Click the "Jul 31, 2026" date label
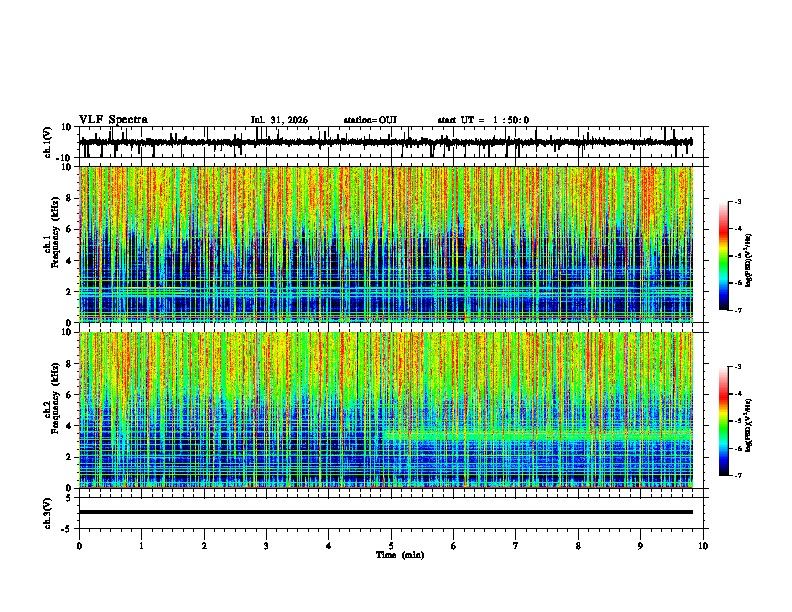792x612 pixels. pos(279,120)
